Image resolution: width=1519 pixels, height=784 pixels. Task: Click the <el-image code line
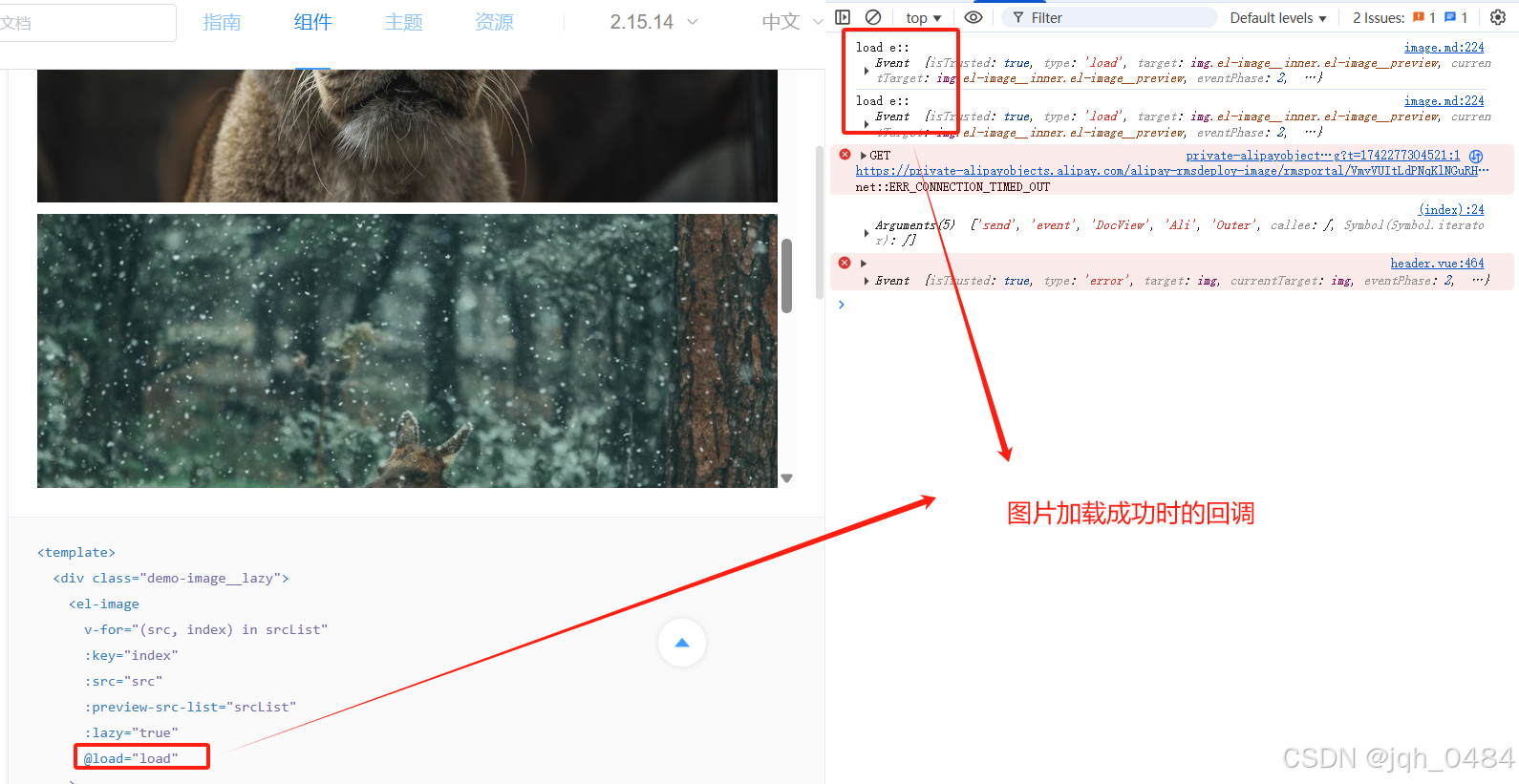[104, 604]
